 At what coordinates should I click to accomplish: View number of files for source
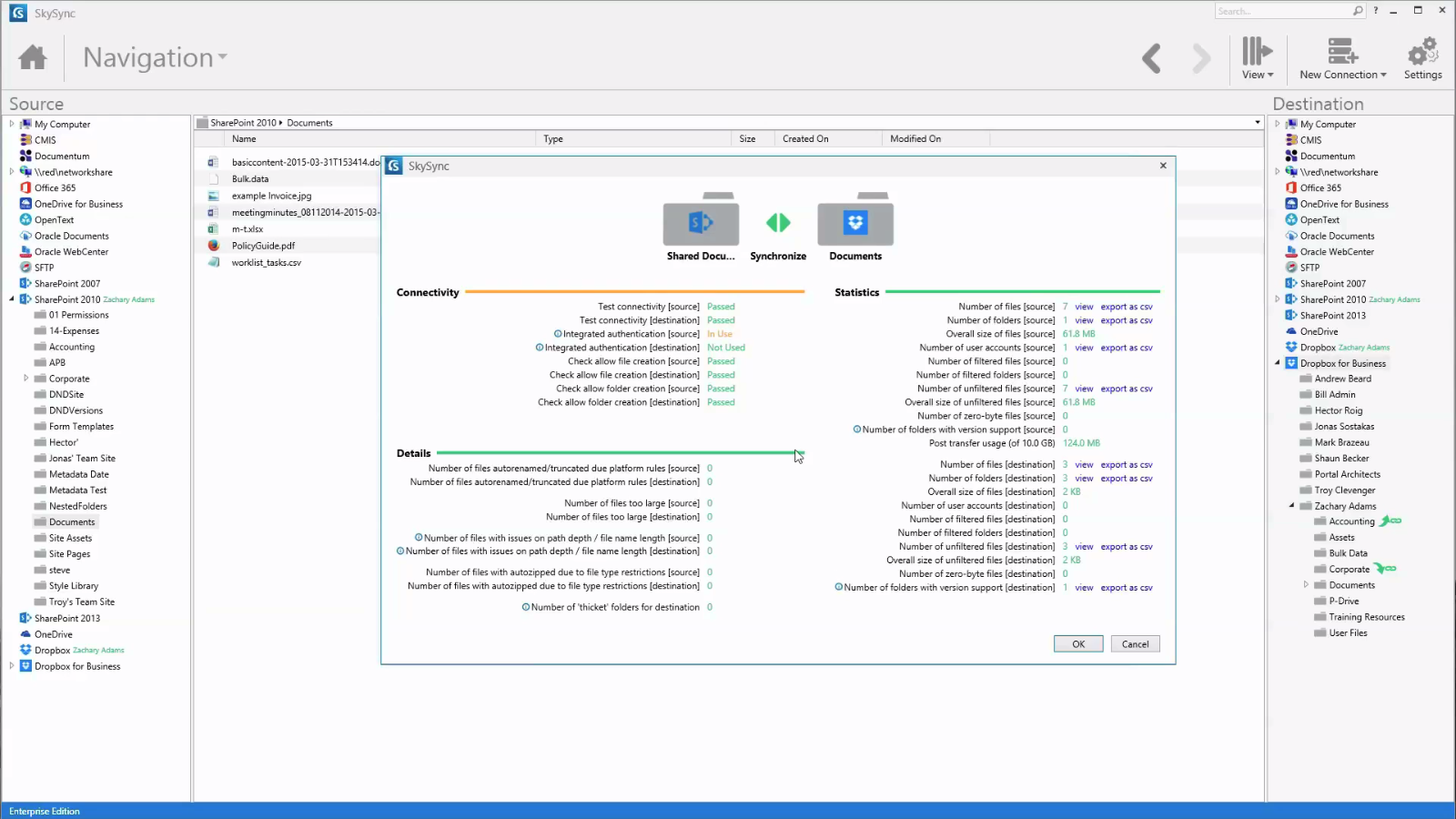1084,307
